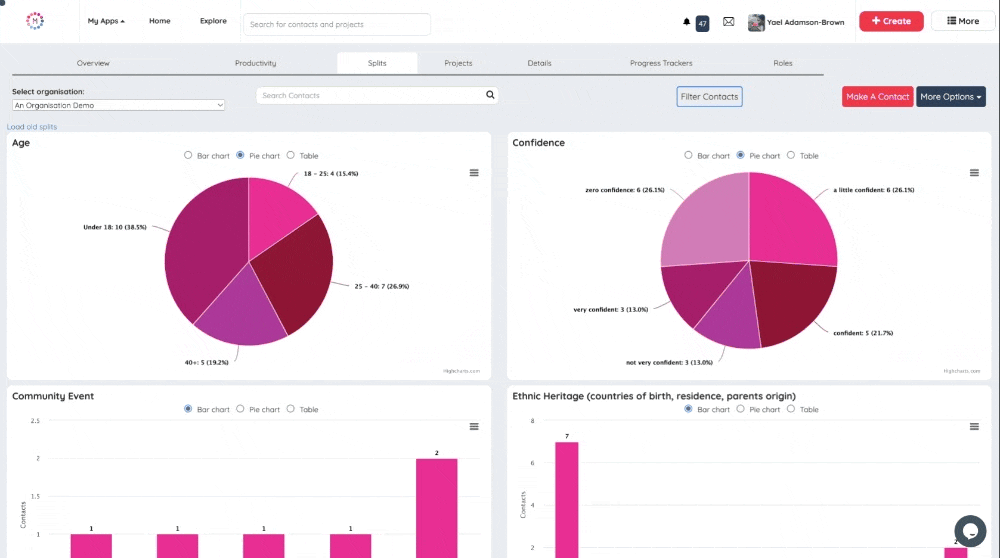
Task: Click the 47 notification count badge
Action: click(x=702, y=24)
